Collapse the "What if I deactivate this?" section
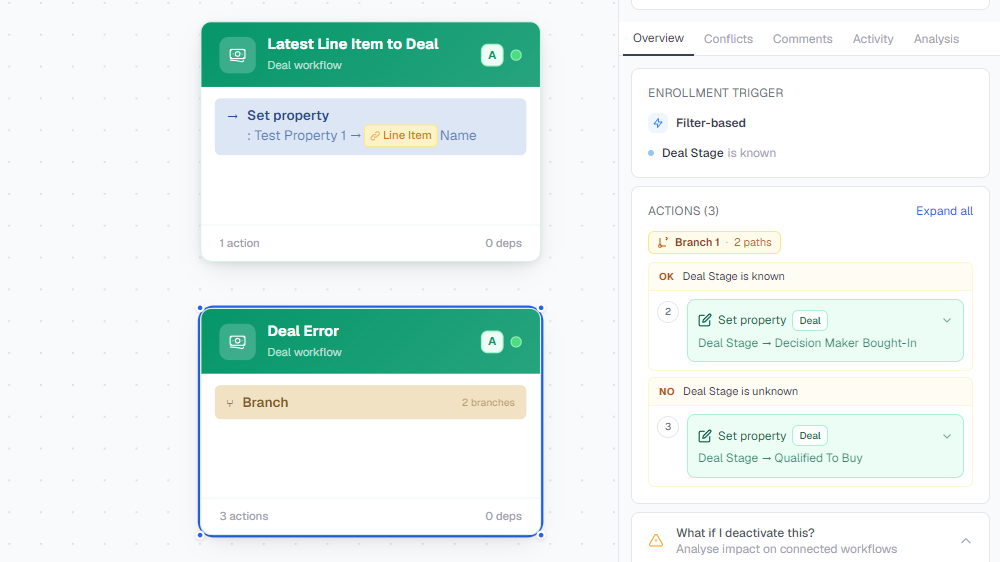This screenshot has height=562, width=1000. pos(966,541)
